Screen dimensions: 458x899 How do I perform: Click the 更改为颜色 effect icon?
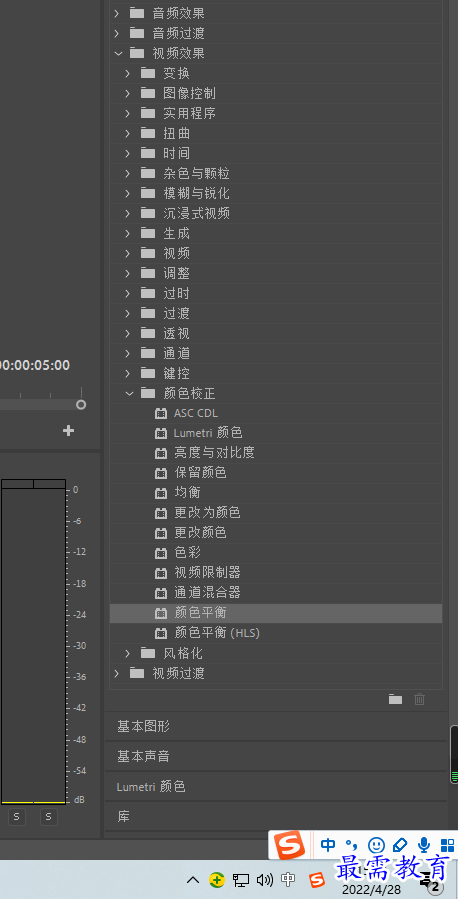tap(161, 513)
